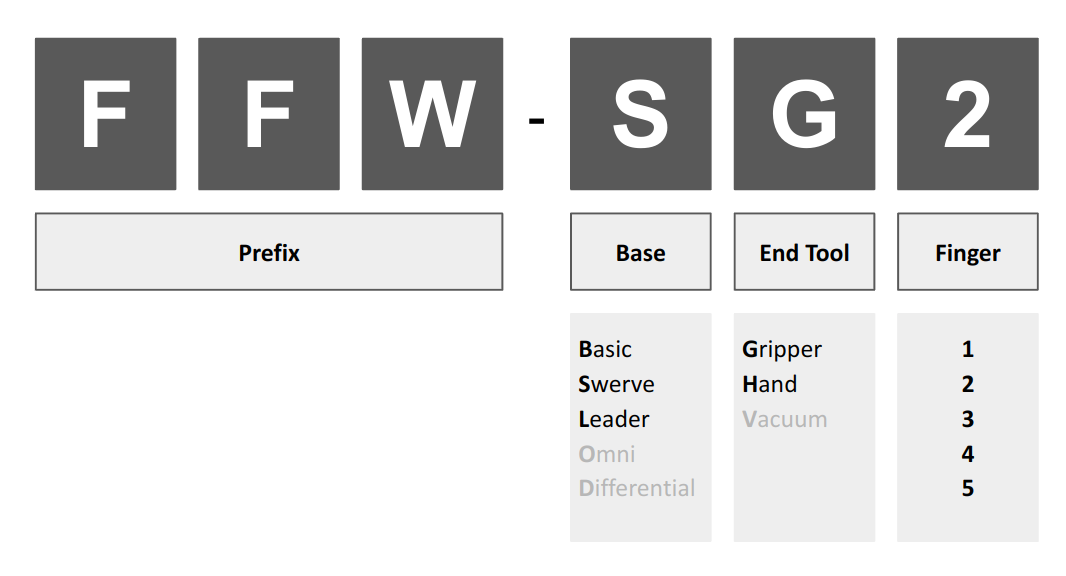The height and width of the screenshot is (576, 1066).
Task: Select the G letter tile
Action: coord(804,114)
